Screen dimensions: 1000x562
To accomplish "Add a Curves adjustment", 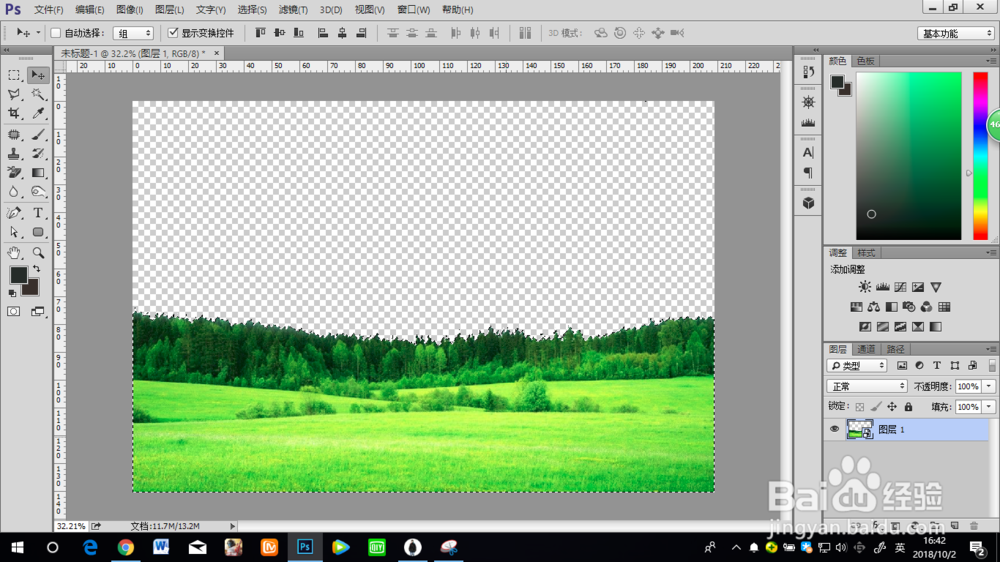I will [x=900, y=287].
